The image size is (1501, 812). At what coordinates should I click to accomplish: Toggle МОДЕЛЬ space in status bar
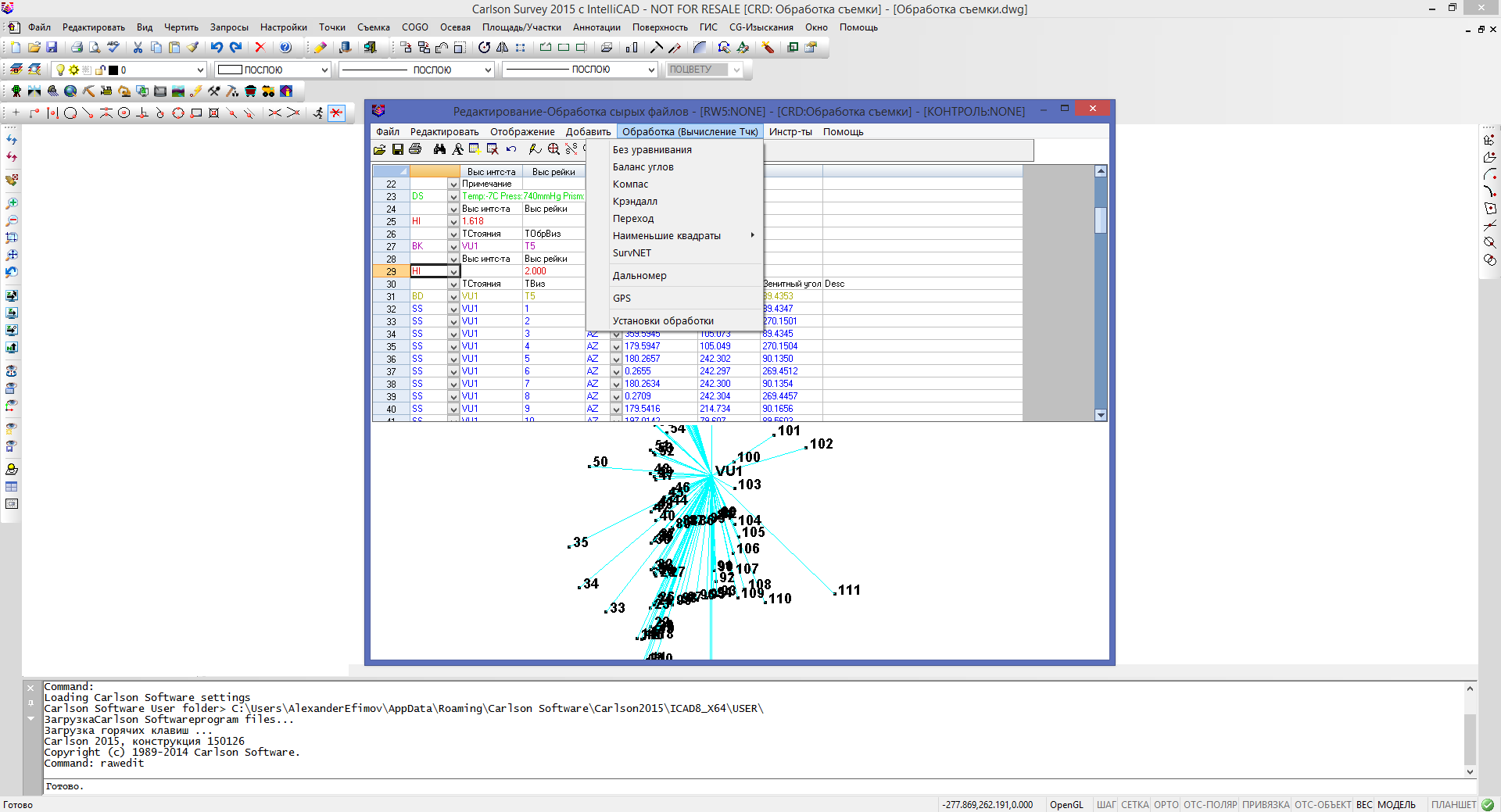[x=1396, y=805]
